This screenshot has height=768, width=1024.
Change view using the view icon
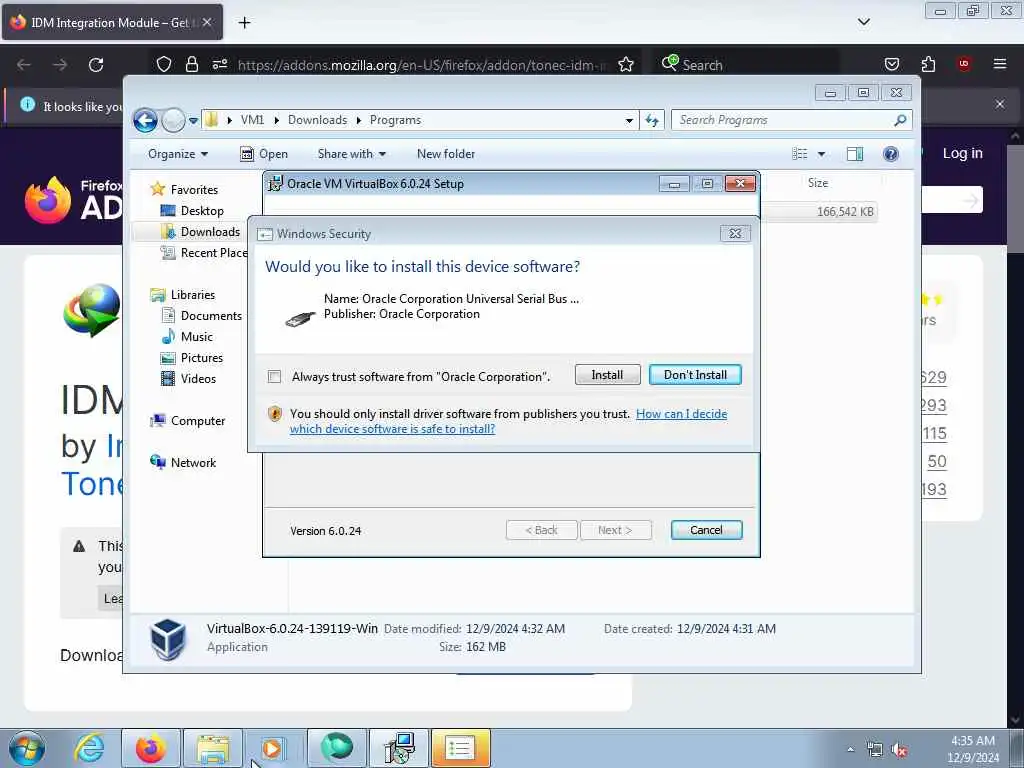tap(800, 154)
